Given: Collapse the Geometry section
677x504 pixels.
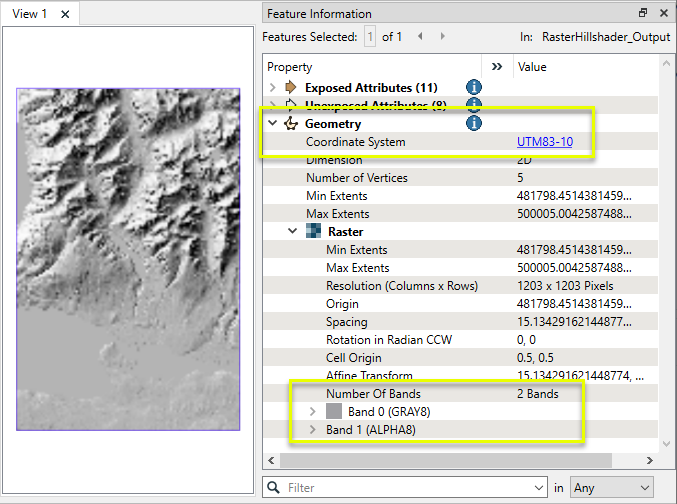Looking at the screenshot, I should coord(273,124).
